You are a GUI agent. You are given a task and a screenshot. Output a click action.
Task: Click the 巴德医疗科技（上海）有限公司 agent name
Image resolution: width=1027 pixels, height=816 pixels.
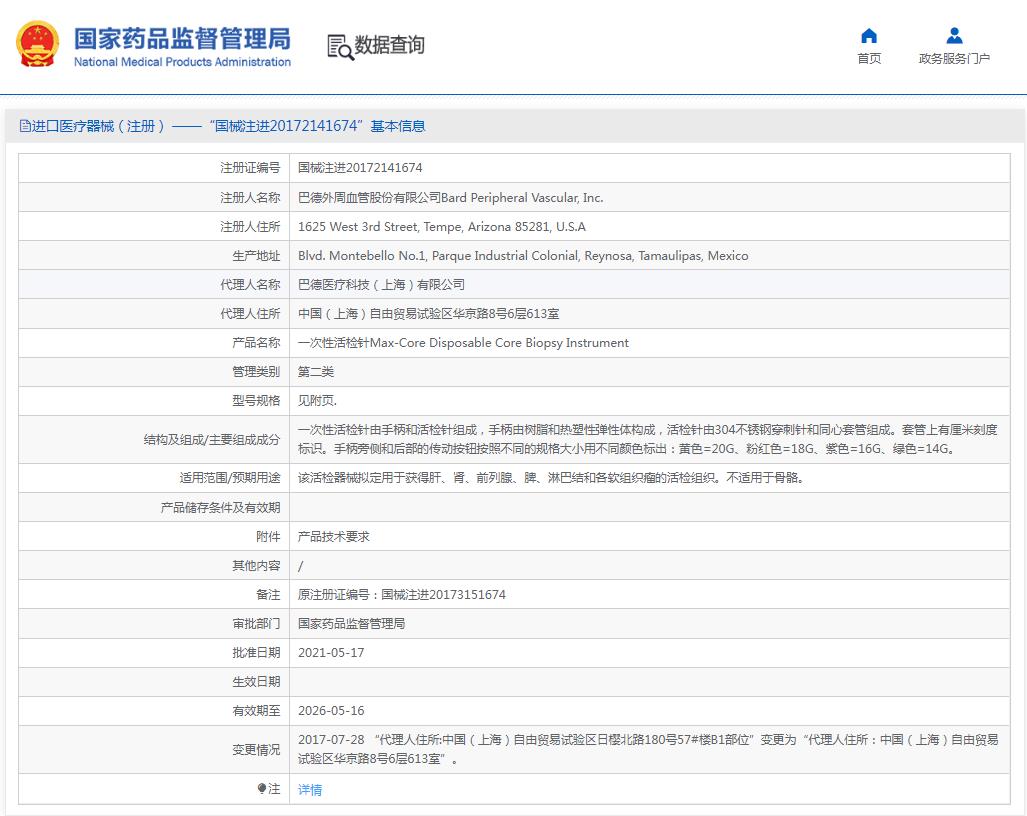(x=381, y=285)
